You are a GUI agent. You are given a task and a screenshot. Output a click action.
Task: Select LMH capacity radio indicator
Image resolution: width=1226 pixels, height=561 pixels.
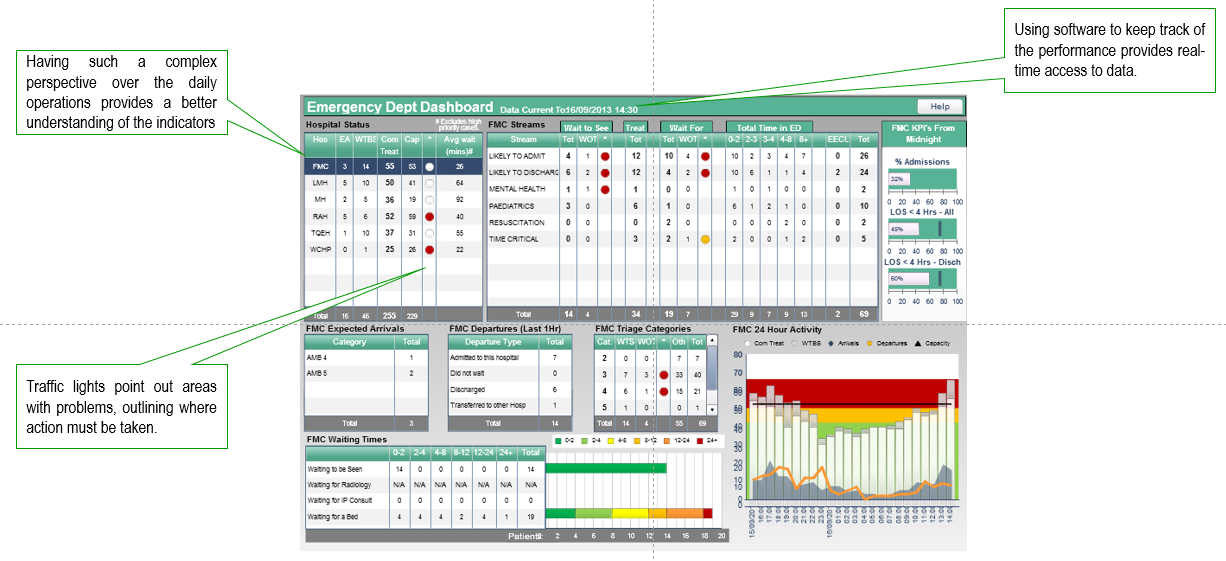coord(429,184)
